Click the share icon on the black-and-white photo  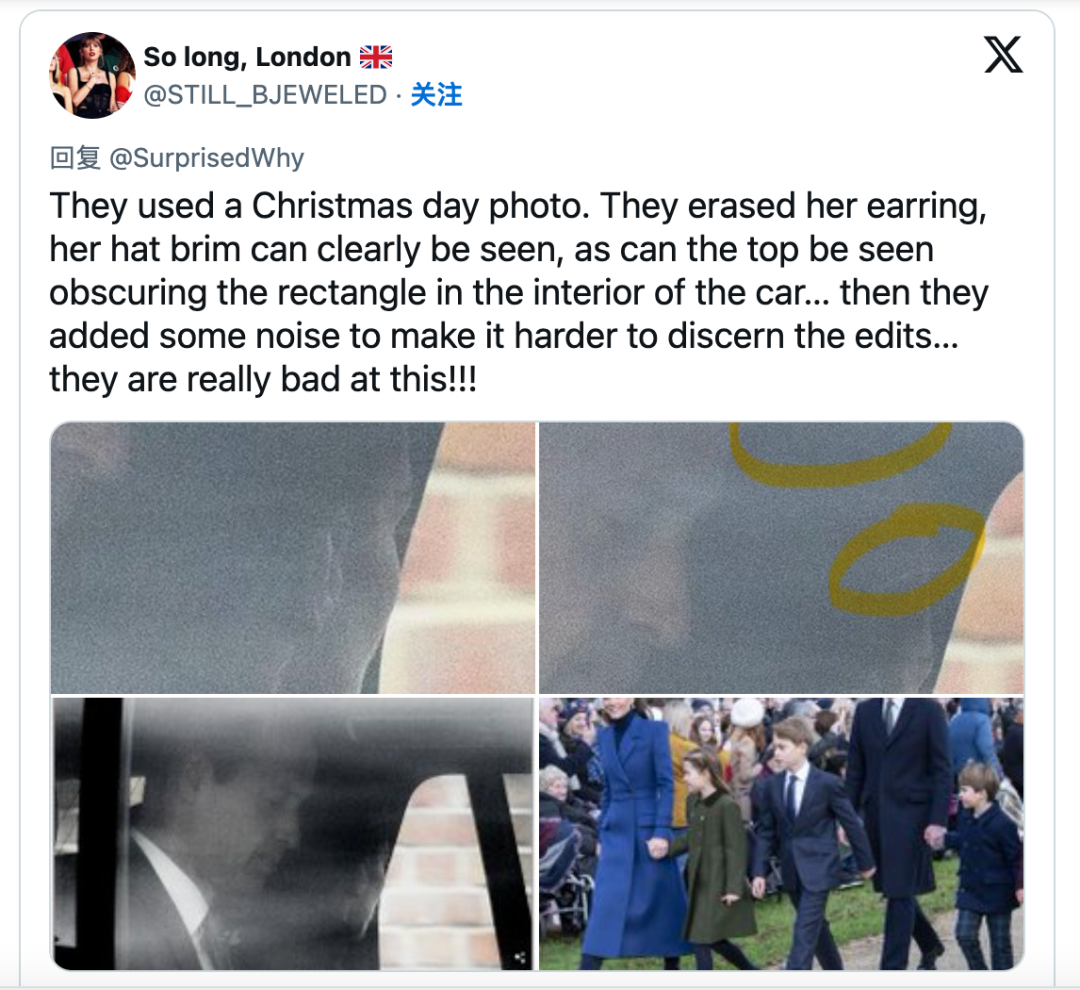click(x=520, y=957)
